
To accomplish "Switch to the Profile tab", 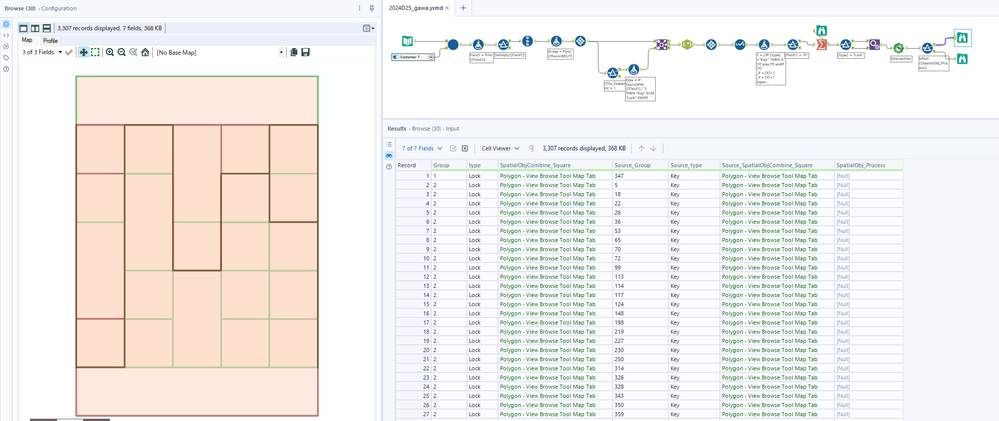I will point(50,41).
